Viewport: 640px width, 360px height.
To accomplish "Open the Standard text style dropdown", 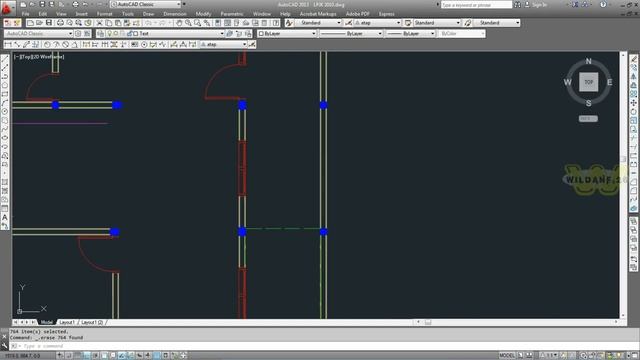I will pyautogui.click(x=318, y=23).
